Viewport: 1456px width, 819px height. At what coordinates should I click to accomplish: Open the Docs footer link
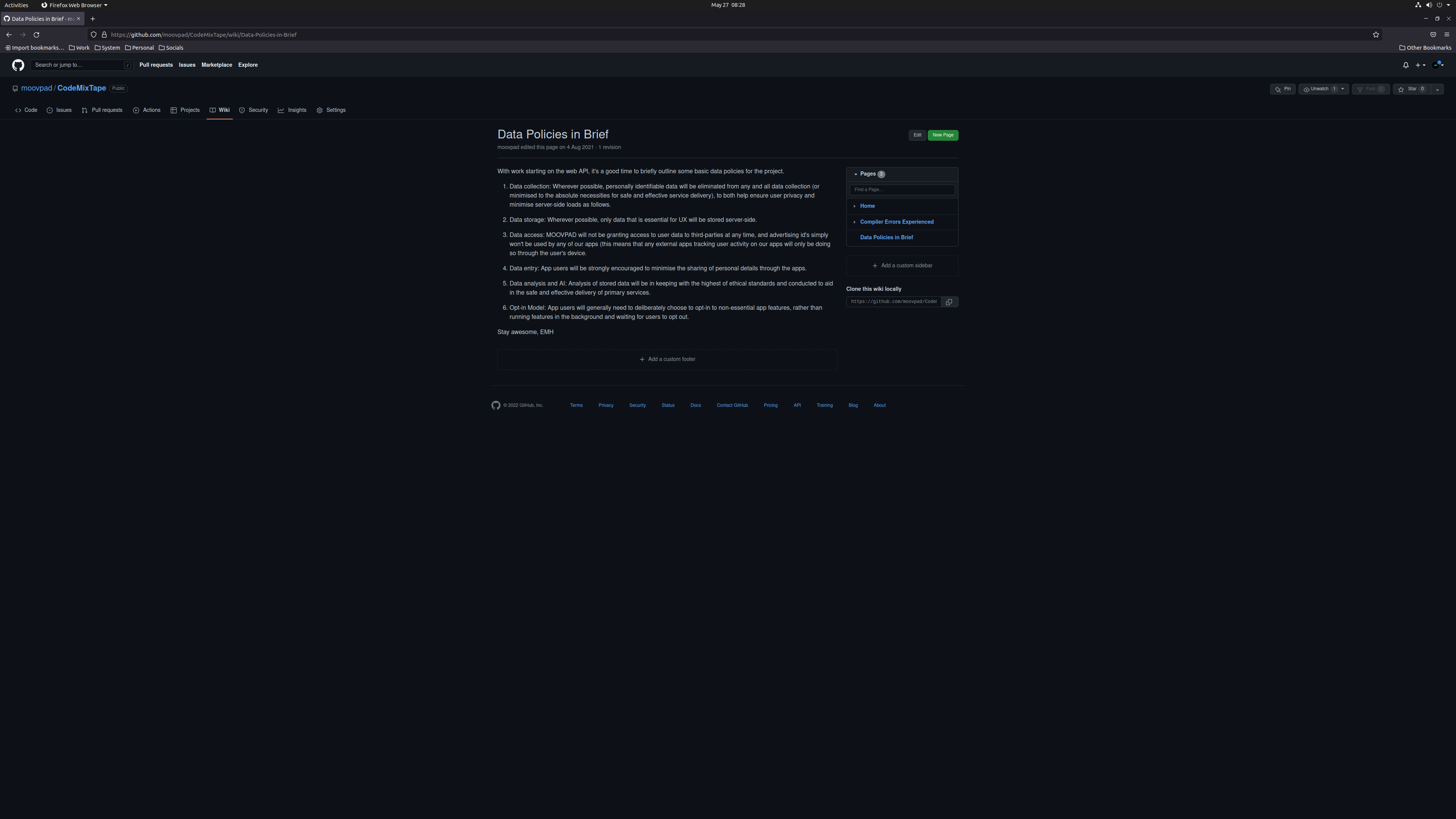pyautogui.click(x=696, y=405)
